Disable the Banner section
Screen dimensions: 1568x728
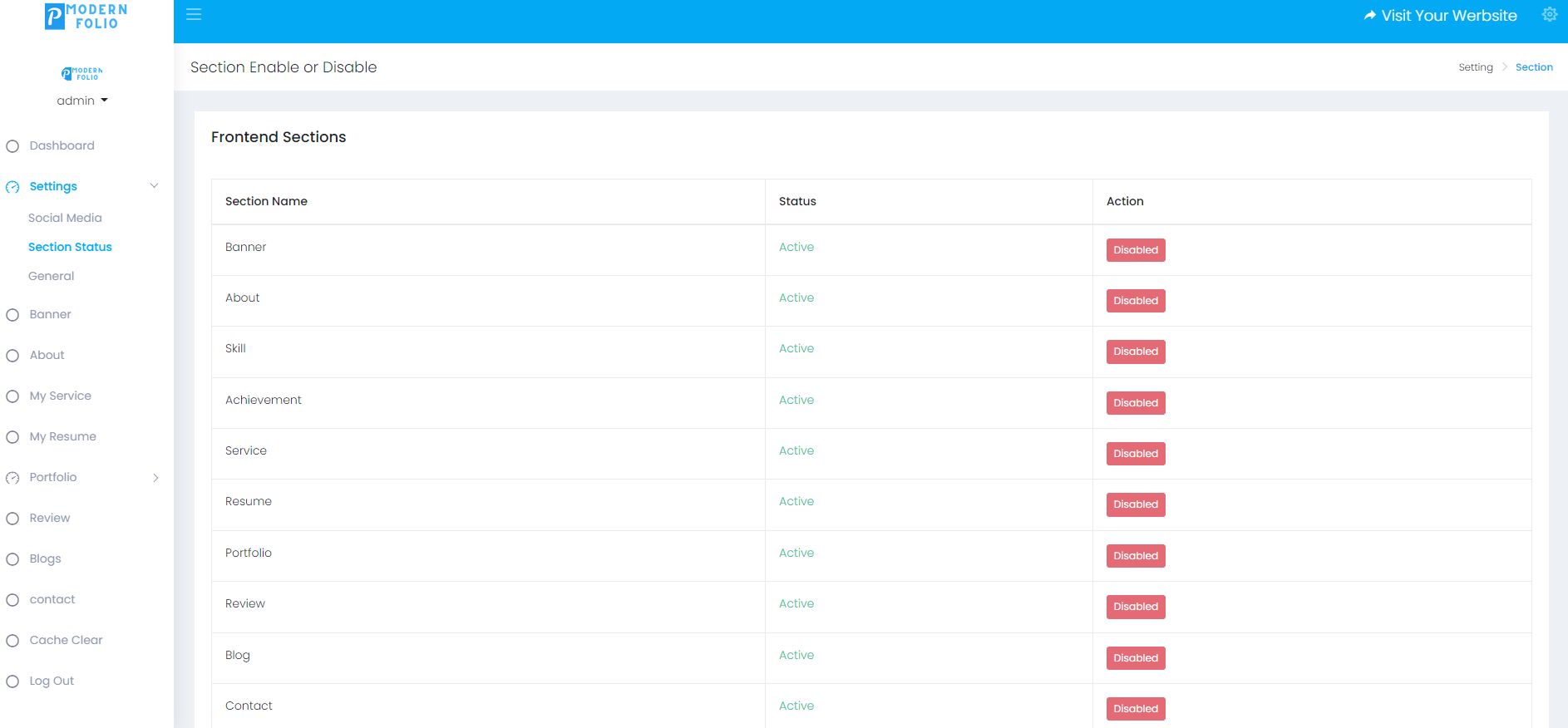click(1135, 250)
